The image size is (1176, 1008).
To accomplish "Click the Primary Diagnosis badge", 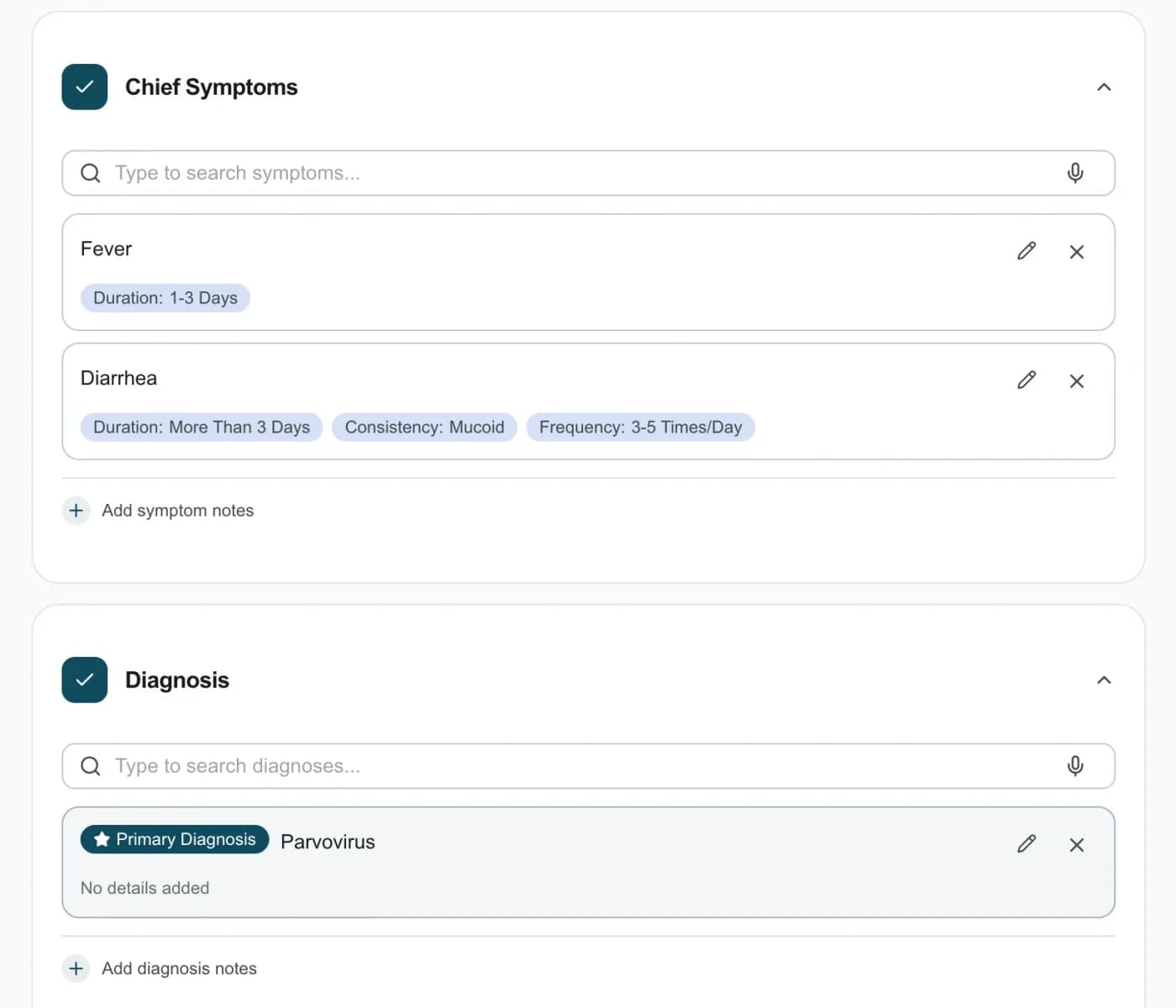I will (x=175, y=839).
